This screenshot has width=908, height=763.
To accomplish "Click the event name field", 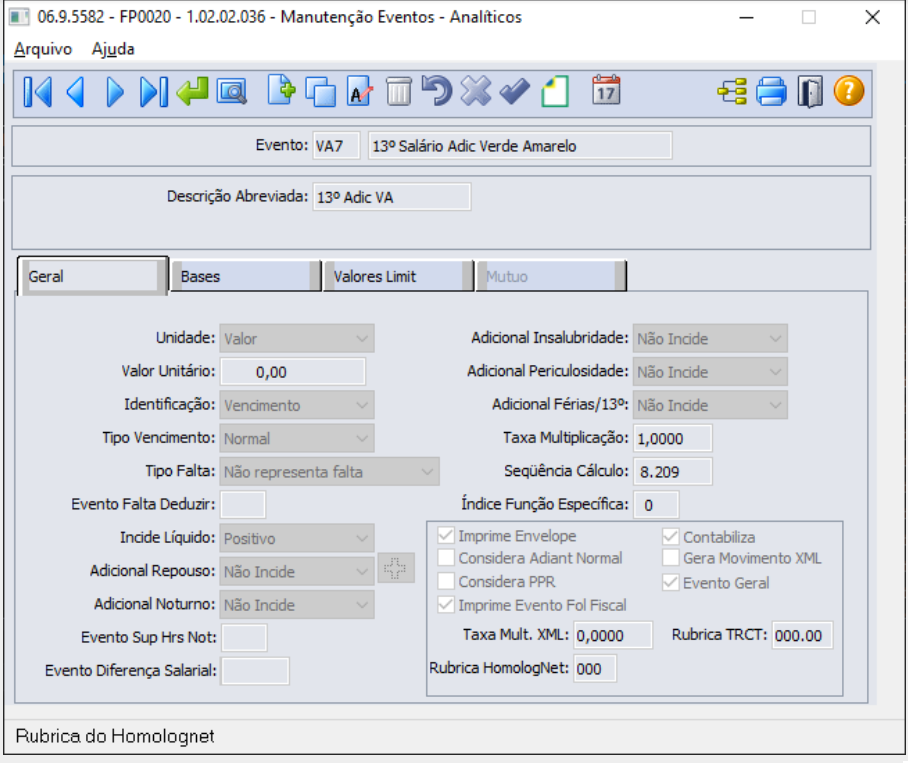I will pos(520,145).
